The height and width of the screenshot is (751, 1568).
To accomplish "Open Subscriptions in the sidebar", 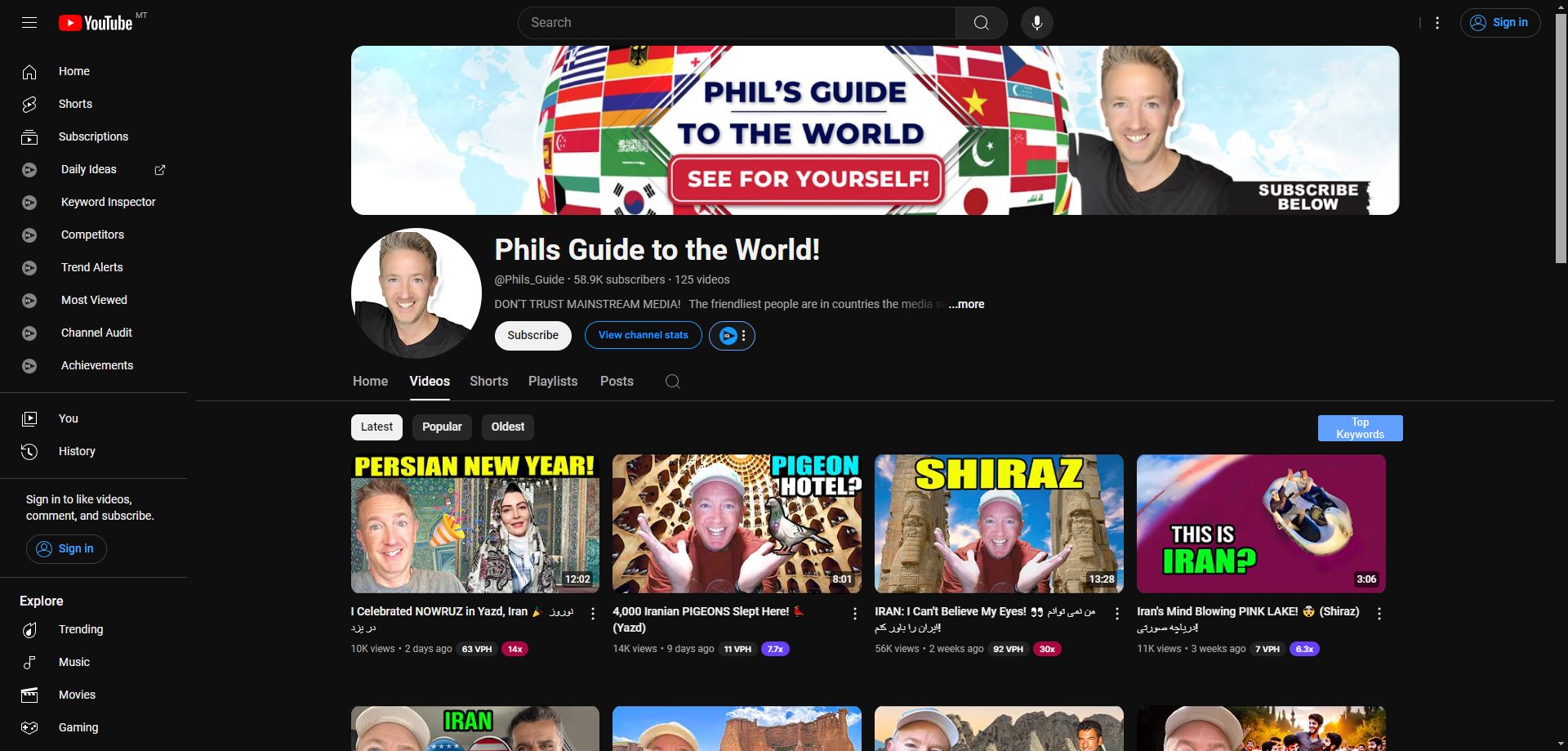I will click(x=93, y=136).
